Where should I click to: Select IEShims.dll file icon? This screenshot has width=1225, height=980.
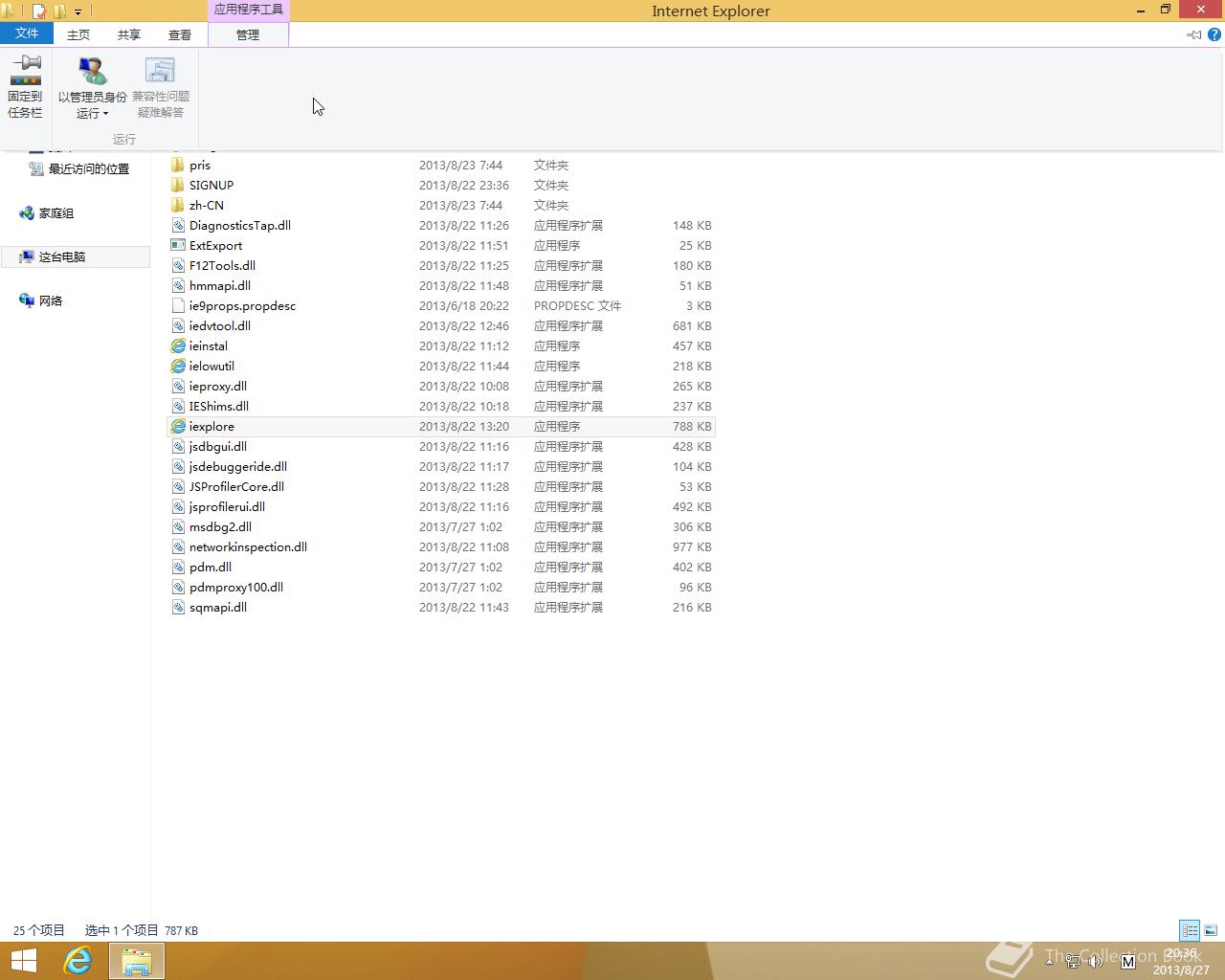click(x=178, y=407)
